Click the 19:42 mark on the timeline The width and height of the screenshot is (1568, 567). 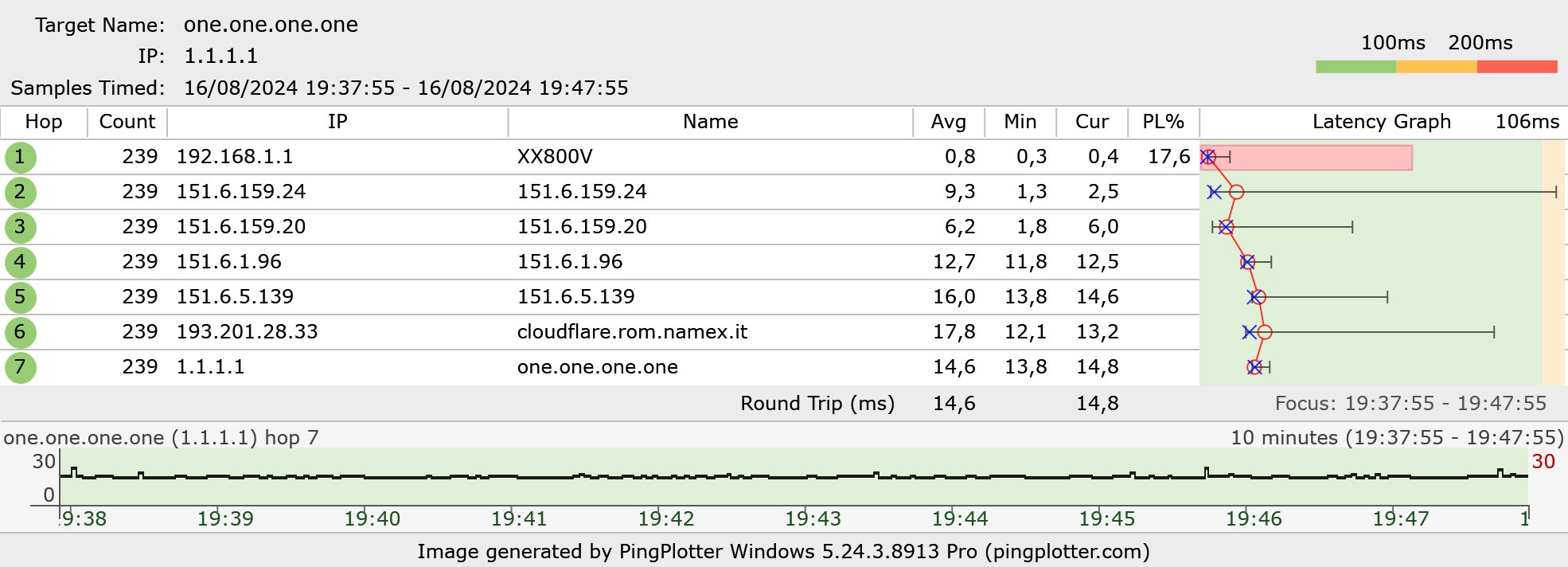click(x=665, y=518)
